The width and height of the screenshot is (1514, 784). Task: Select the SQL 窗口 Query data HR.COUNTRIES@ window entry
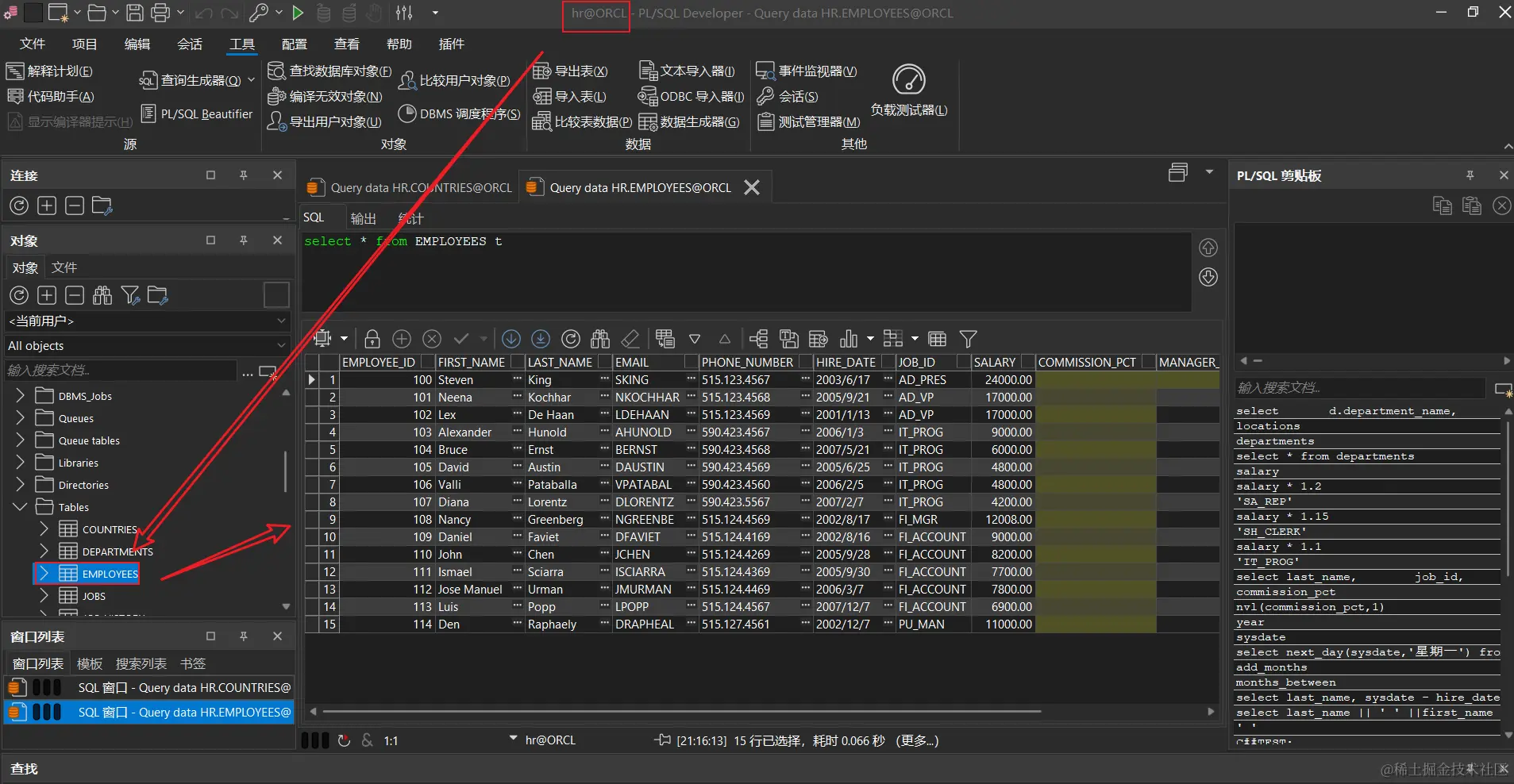(148, 688)
